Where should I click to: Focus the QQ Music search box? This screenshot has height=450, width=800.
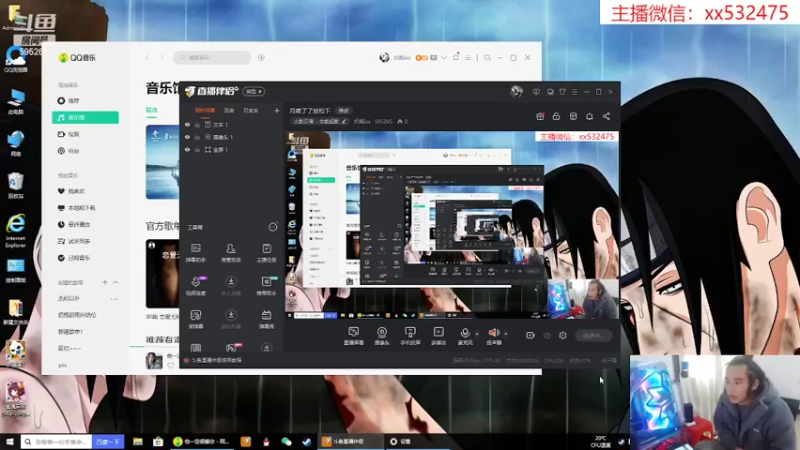(x=212, y=58)
